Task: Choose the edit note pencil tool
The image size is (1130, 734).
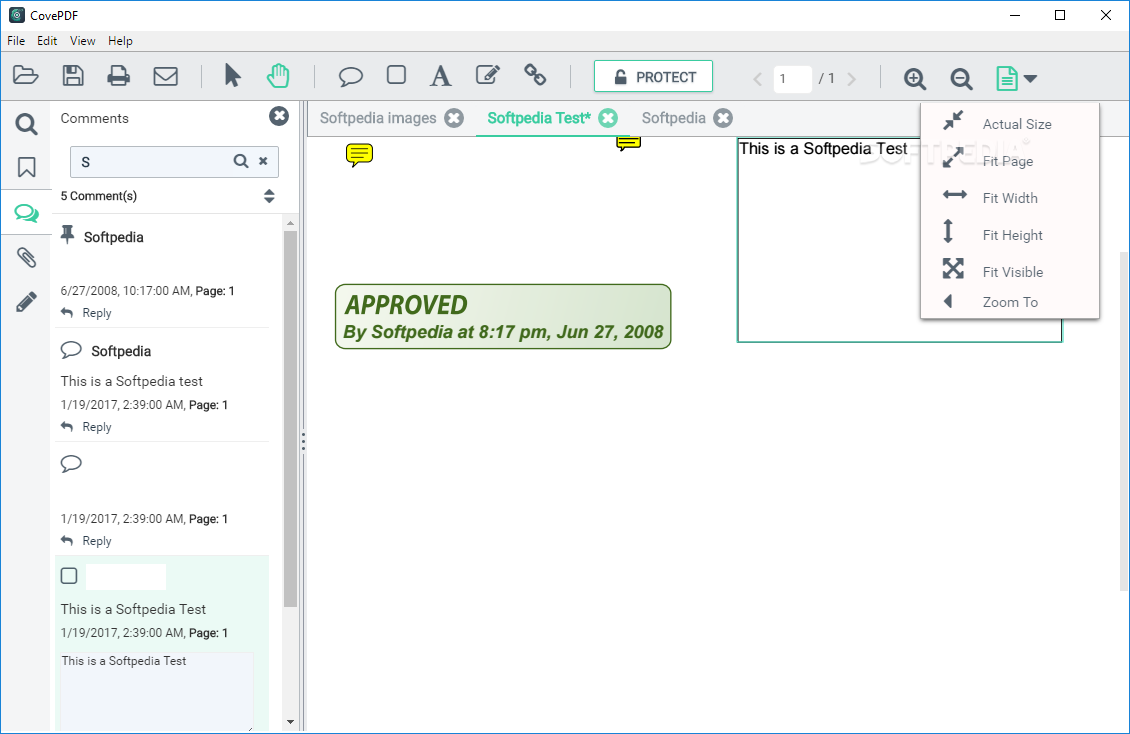Action: [488, 75]
